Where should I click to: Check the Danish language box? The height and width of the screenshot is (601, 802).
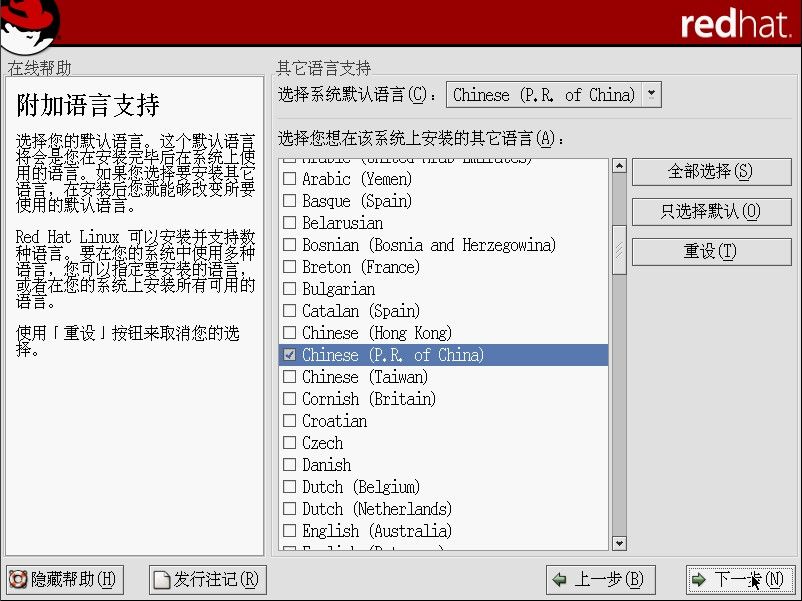[x=289, y=464]
